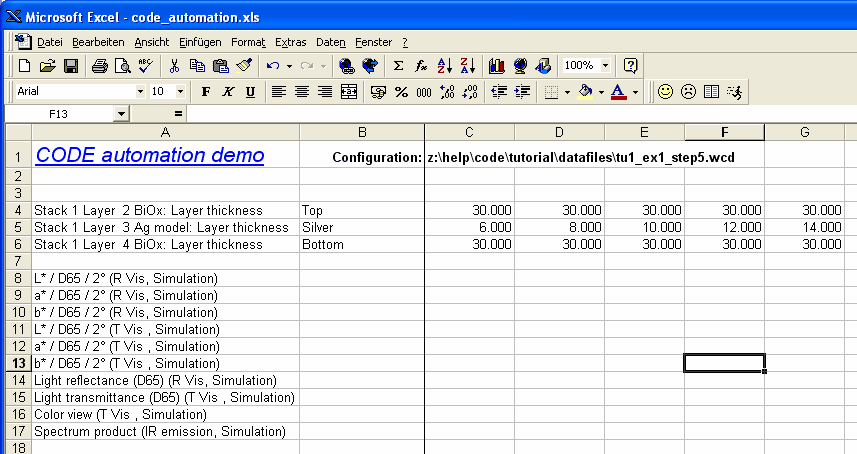The height and width of the screenshot is (454, 857).
Task: Open the Datei menu
Action: click(49, 42)
